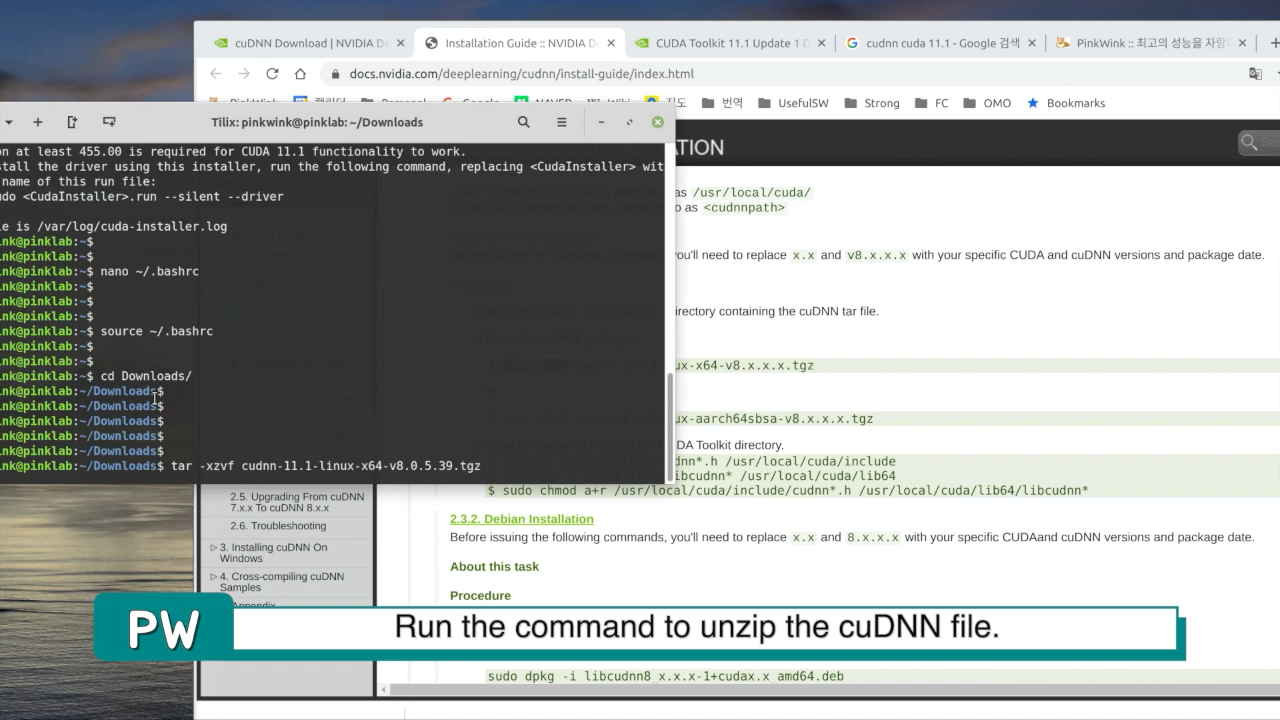
Task: Close the PinkWink tab
Action: [x=1243, y=43]
